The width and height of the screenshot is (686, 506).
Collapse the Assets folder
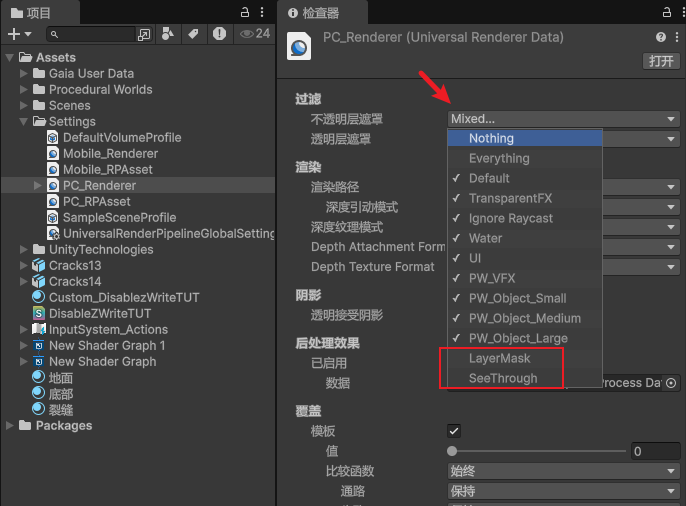[x=10, y=58]
